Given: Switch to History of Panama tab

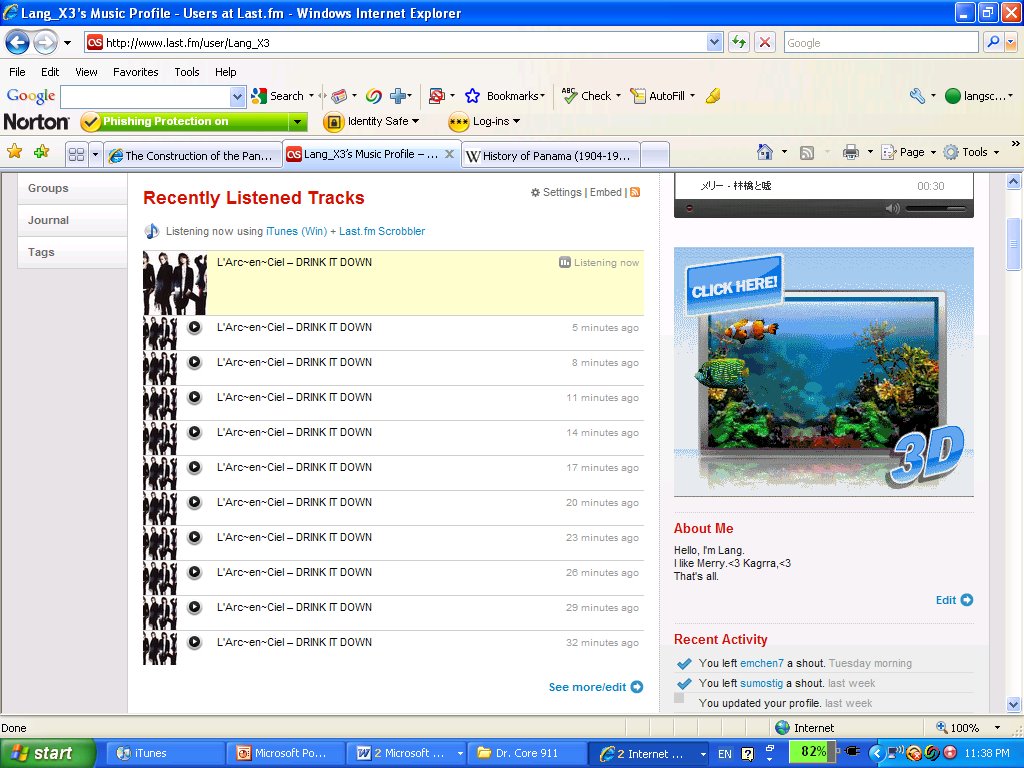Looking at the screenshot, I should point(551,155).
